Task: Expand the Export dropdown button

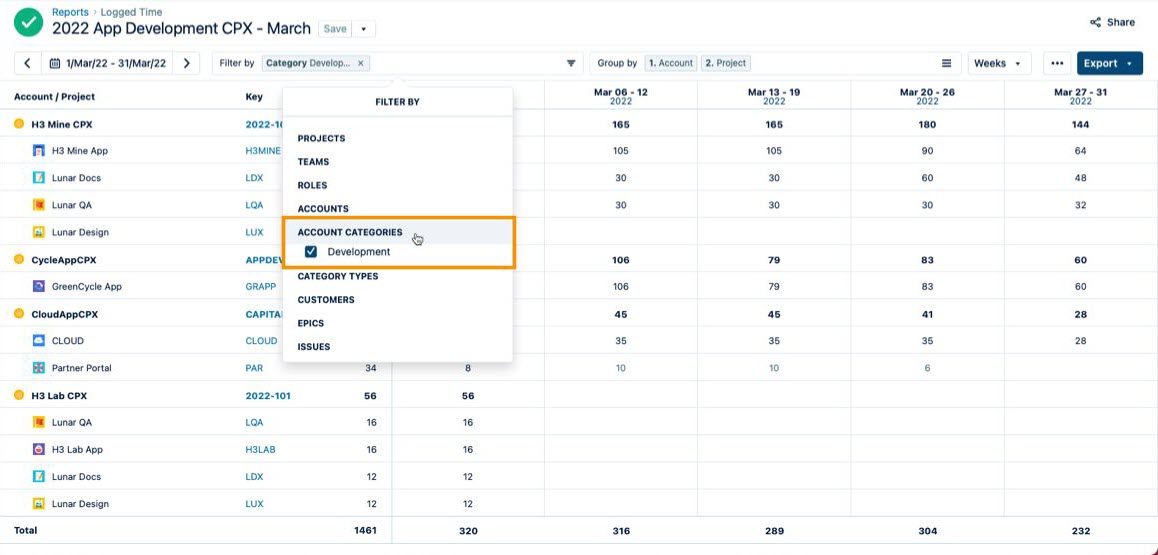Action: point(1108,63)
